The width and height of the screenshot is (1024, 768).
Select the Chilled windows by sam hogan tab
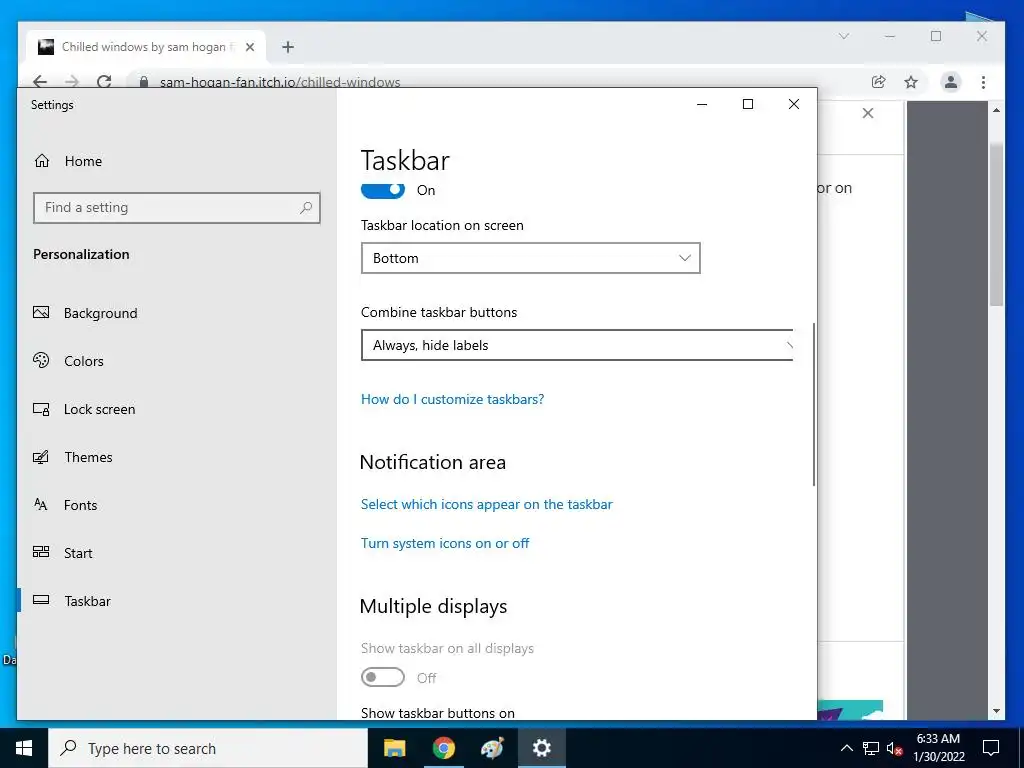146,47
